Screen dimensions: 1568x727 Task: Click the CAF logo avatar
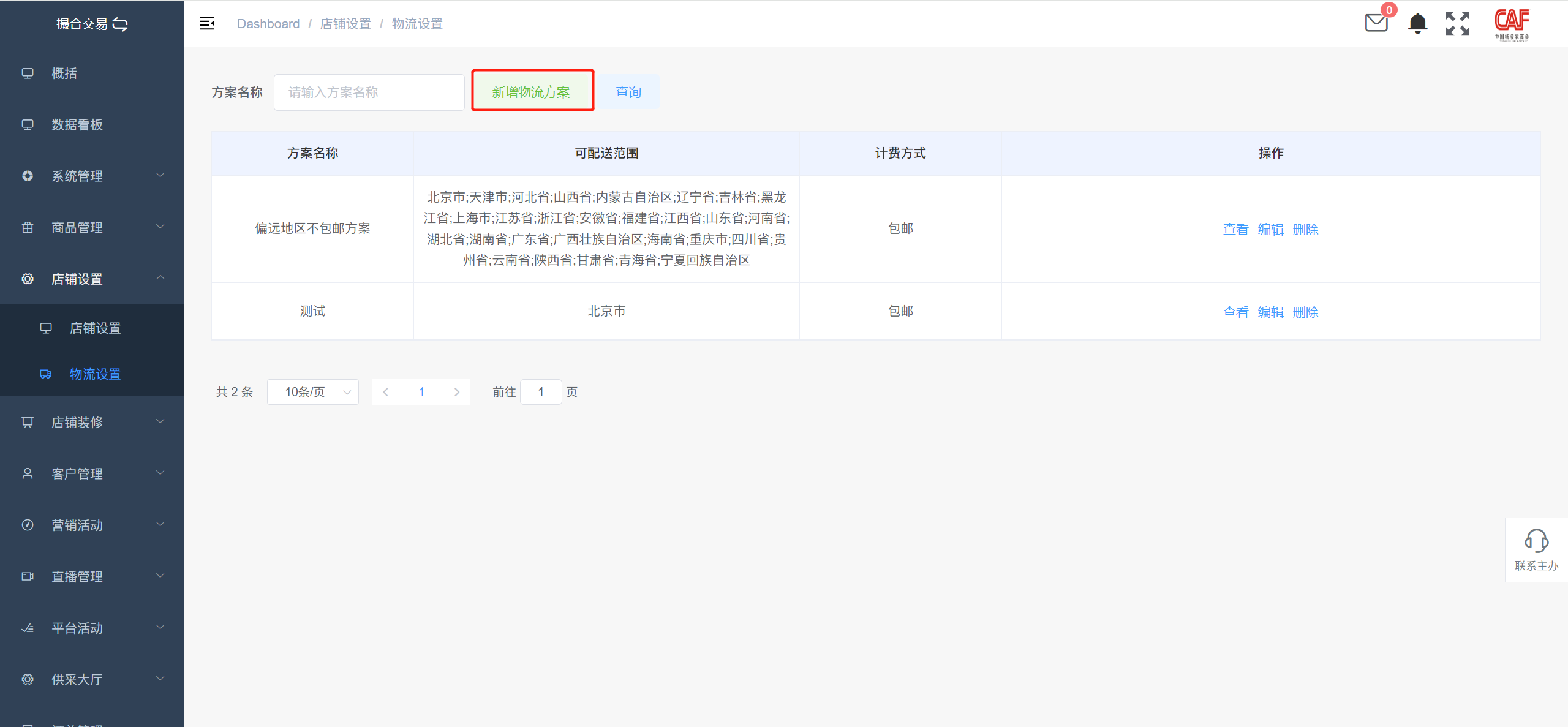click(x=1512, y=23)
